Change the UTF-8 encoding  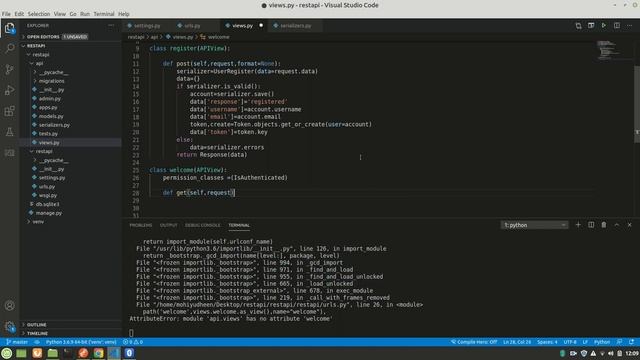[x=570, y=342]
